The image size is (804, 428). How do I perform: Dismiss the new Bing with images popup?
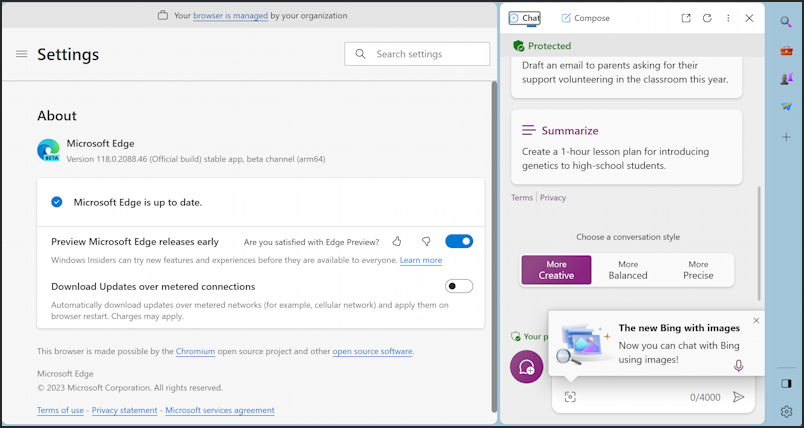[756, 320]
